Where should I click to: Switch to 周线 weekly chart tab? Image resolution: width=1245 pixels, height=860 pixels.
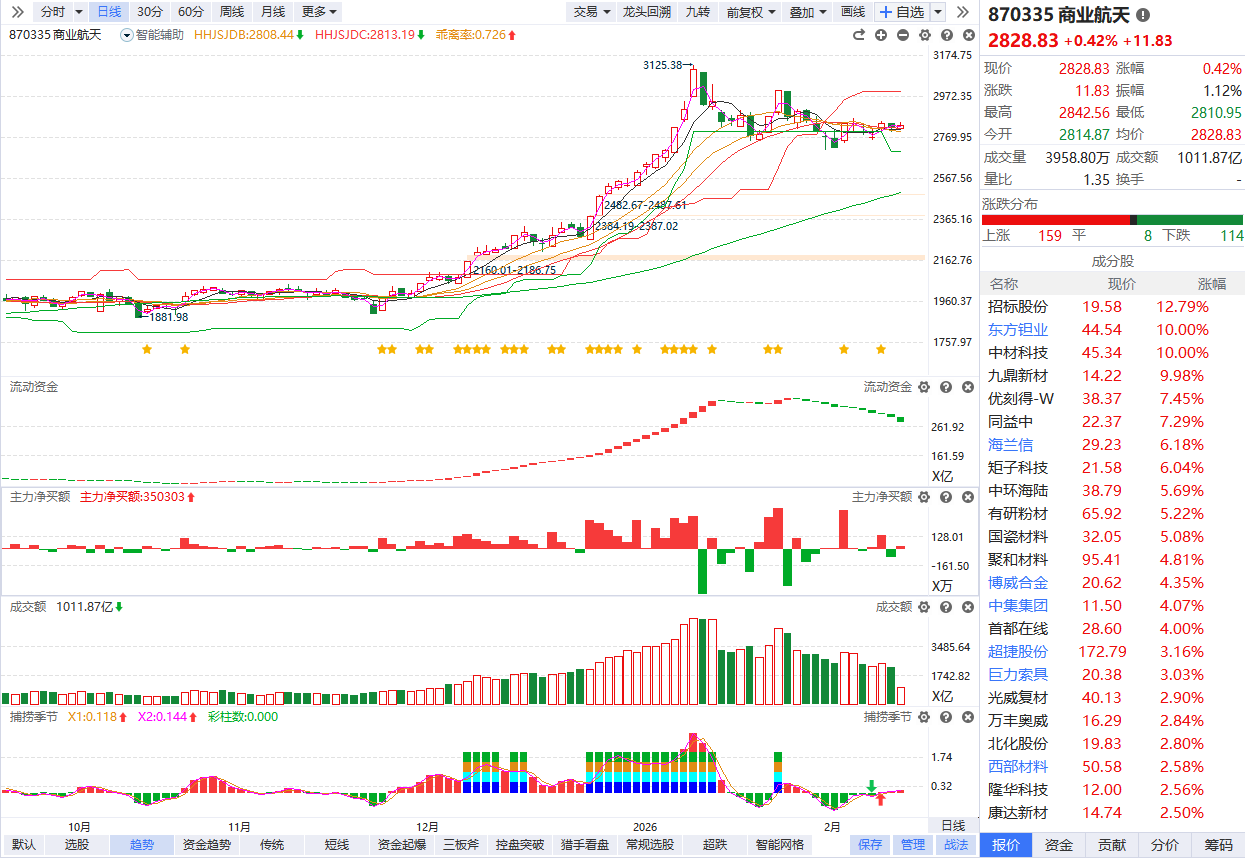[231, 12]
